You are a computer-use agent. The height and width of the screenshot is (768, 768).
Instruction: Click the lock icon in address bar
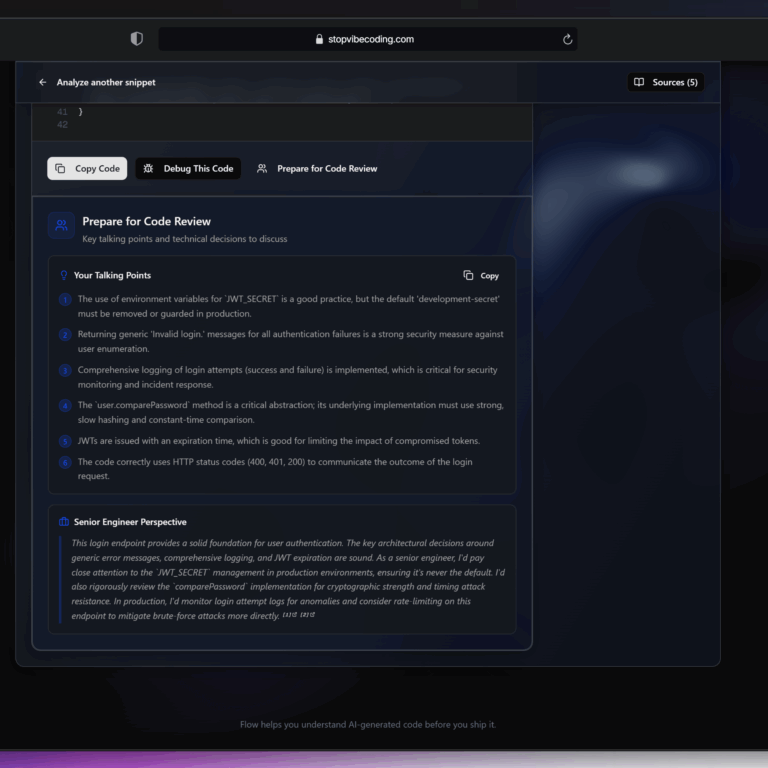click(319, 39)
